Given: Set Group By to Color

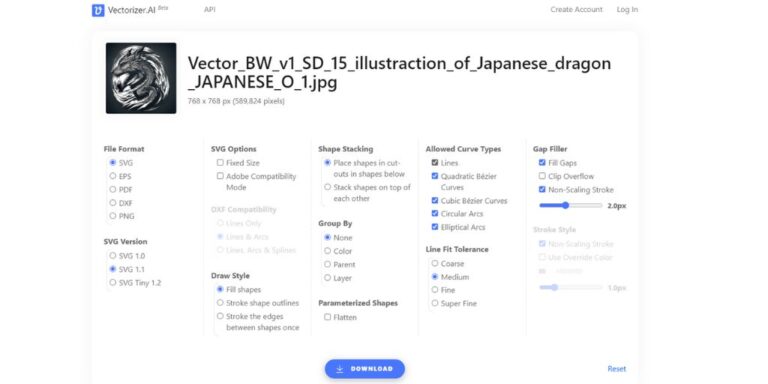Looking at the screenshot, I should tap(328, 251).
